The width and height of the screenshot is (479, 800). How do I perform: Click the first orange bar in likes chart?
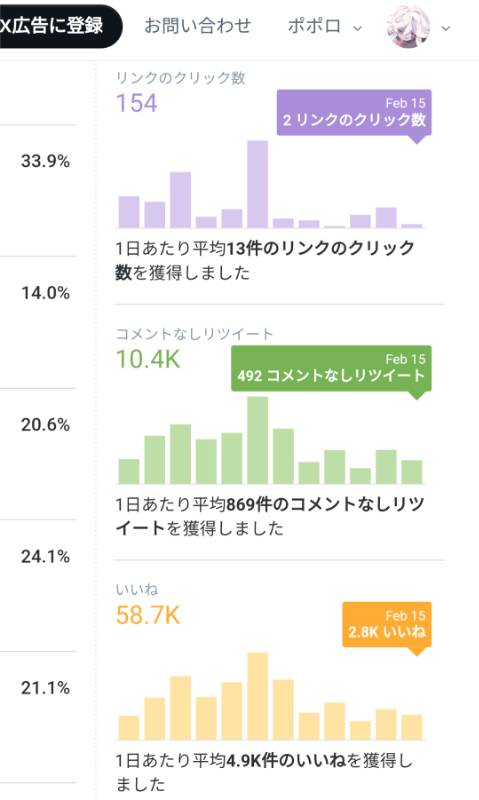pyautogui.click(x=129, y=728)
